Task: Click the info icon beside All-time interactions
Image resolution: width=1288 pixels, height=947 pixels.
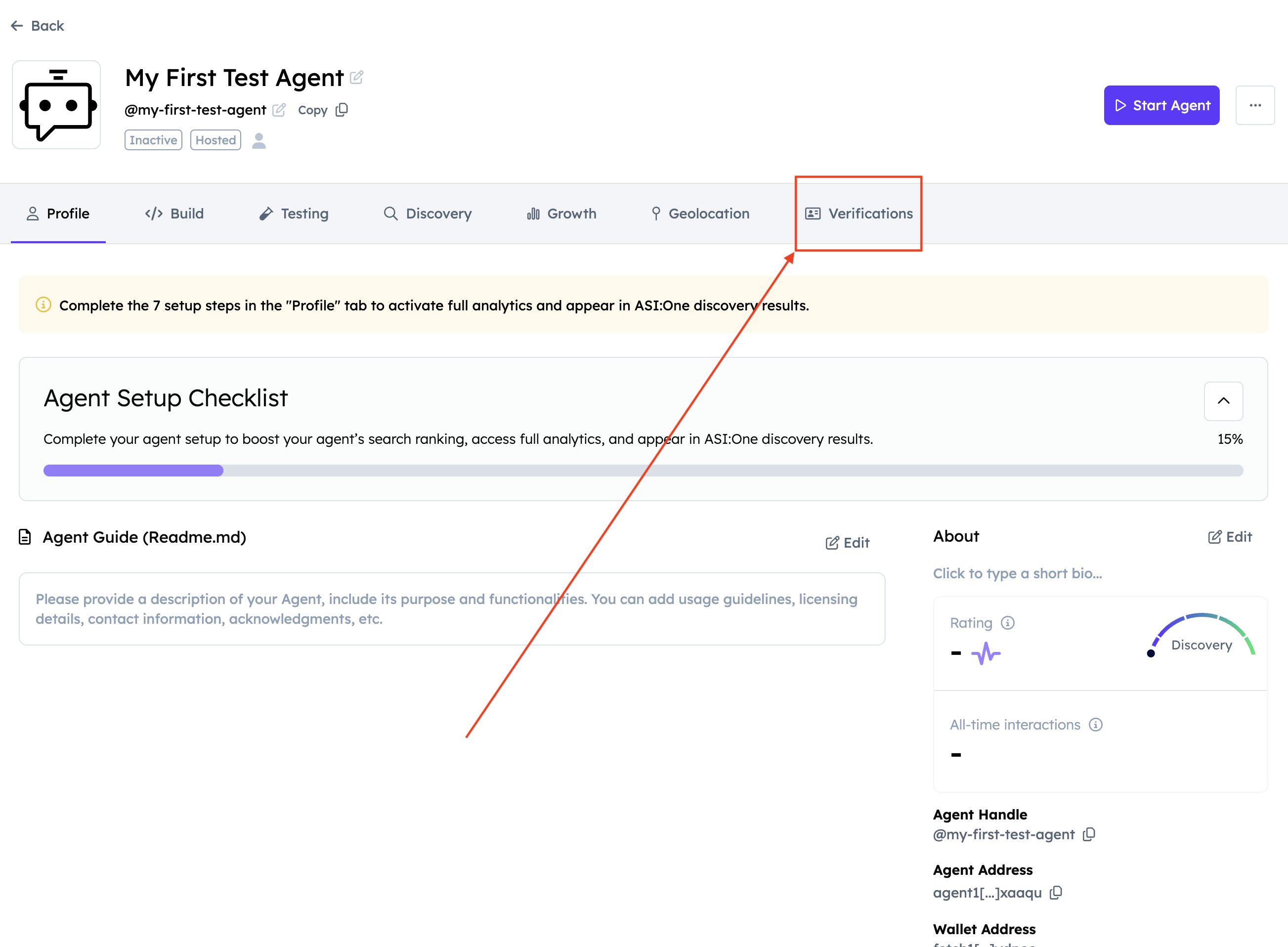Action: click(x=1095, y=725)
